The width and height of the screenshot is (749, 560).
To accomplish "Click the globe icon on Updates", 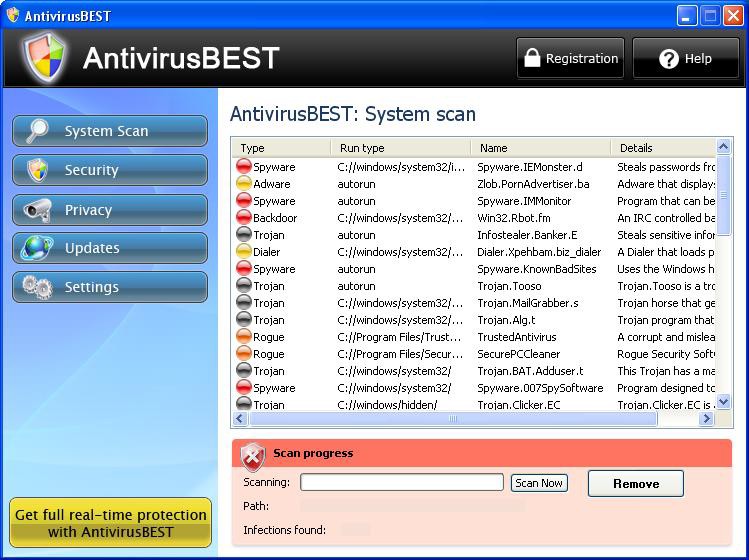I will point(37,248).
